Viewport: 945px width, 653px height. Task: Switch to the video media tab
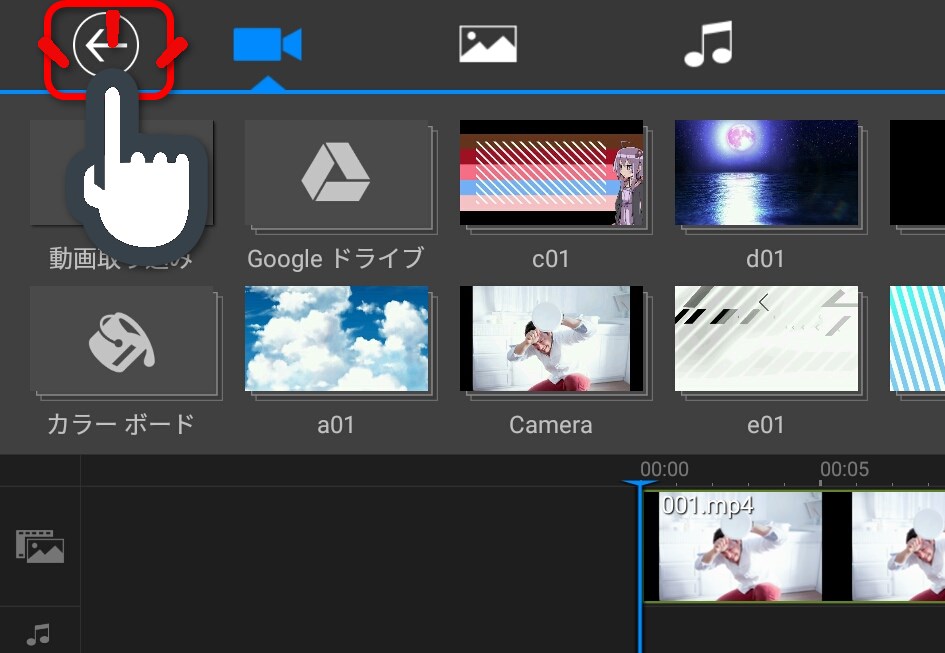point(267,46)
